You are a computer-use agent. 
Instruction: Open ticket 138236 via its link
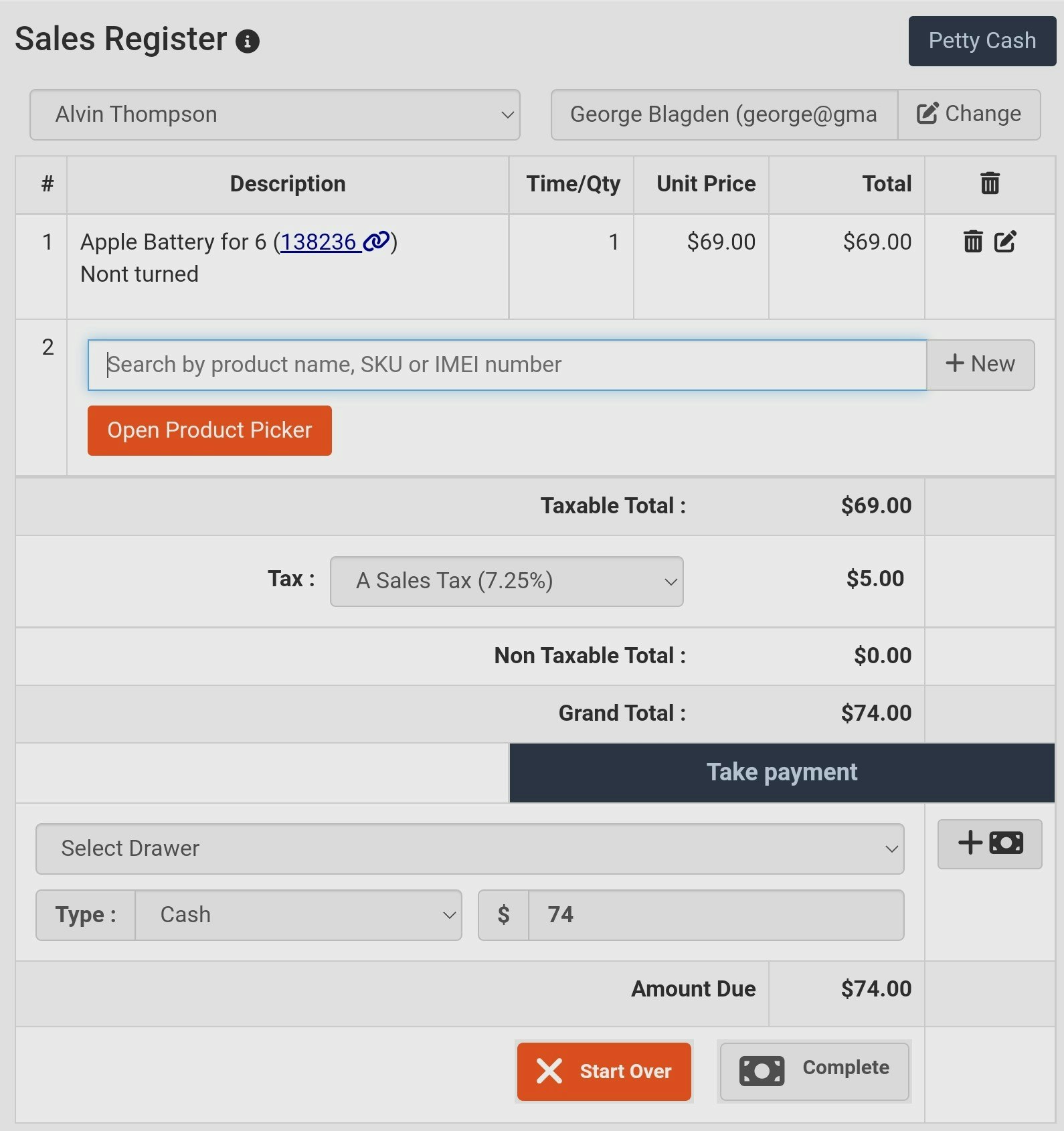point(320,242)
